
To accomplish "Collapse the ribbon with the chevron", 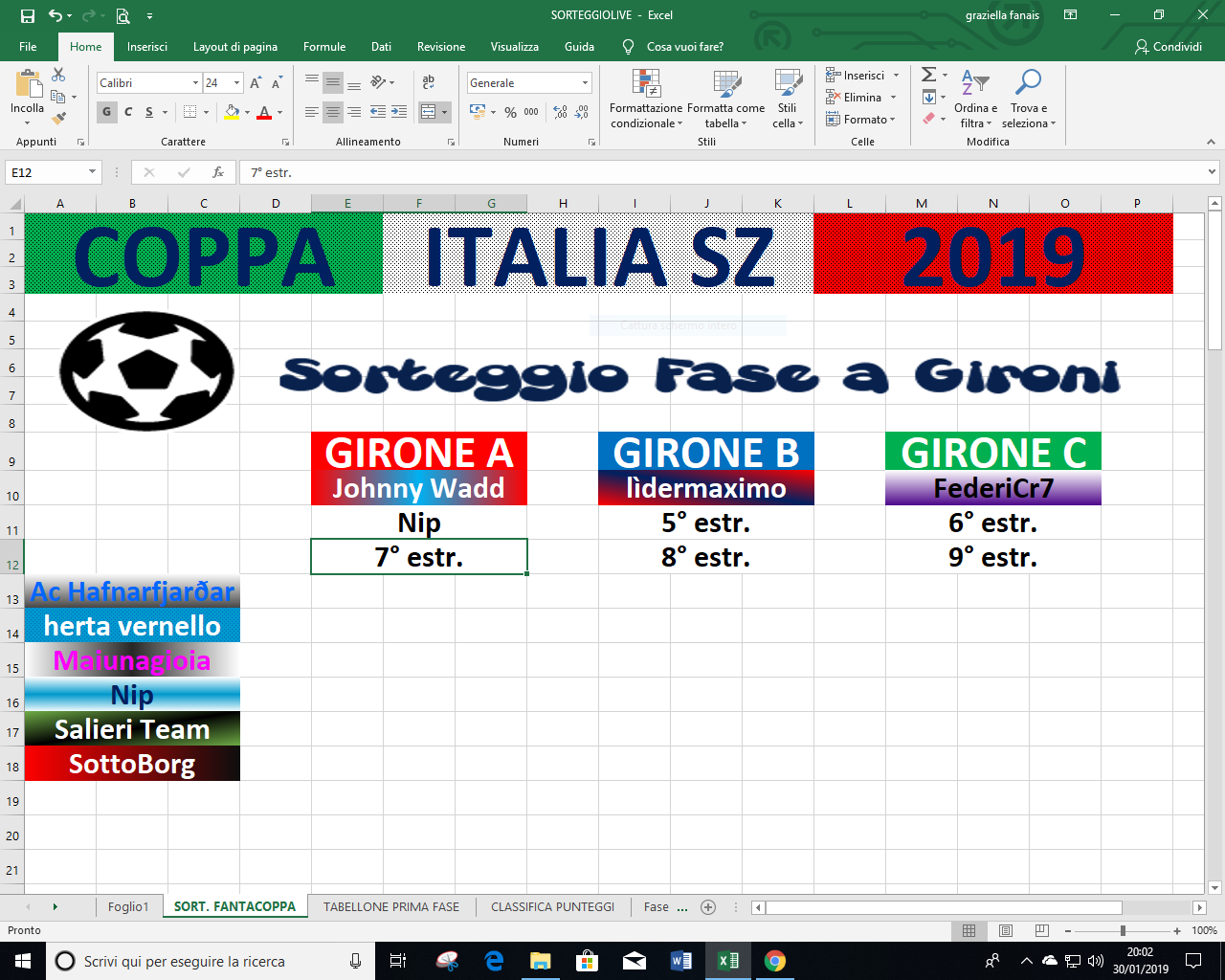I will (x=1211, y=142).
